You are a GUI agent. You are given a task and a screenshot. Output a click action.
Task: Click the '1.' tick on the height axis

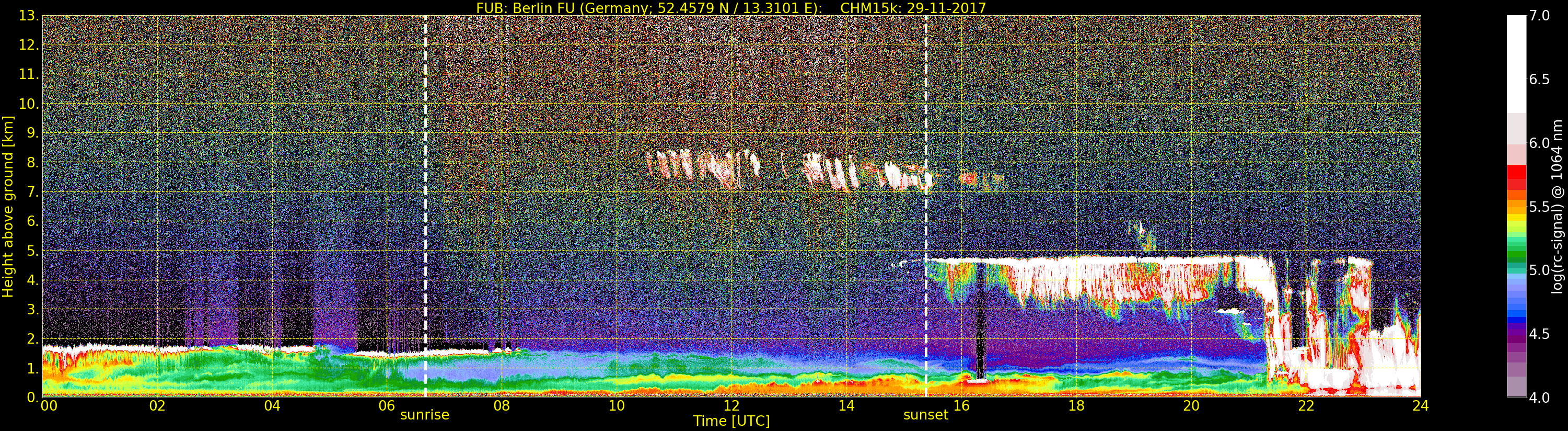pyautogui.click(x=32, y=368)
